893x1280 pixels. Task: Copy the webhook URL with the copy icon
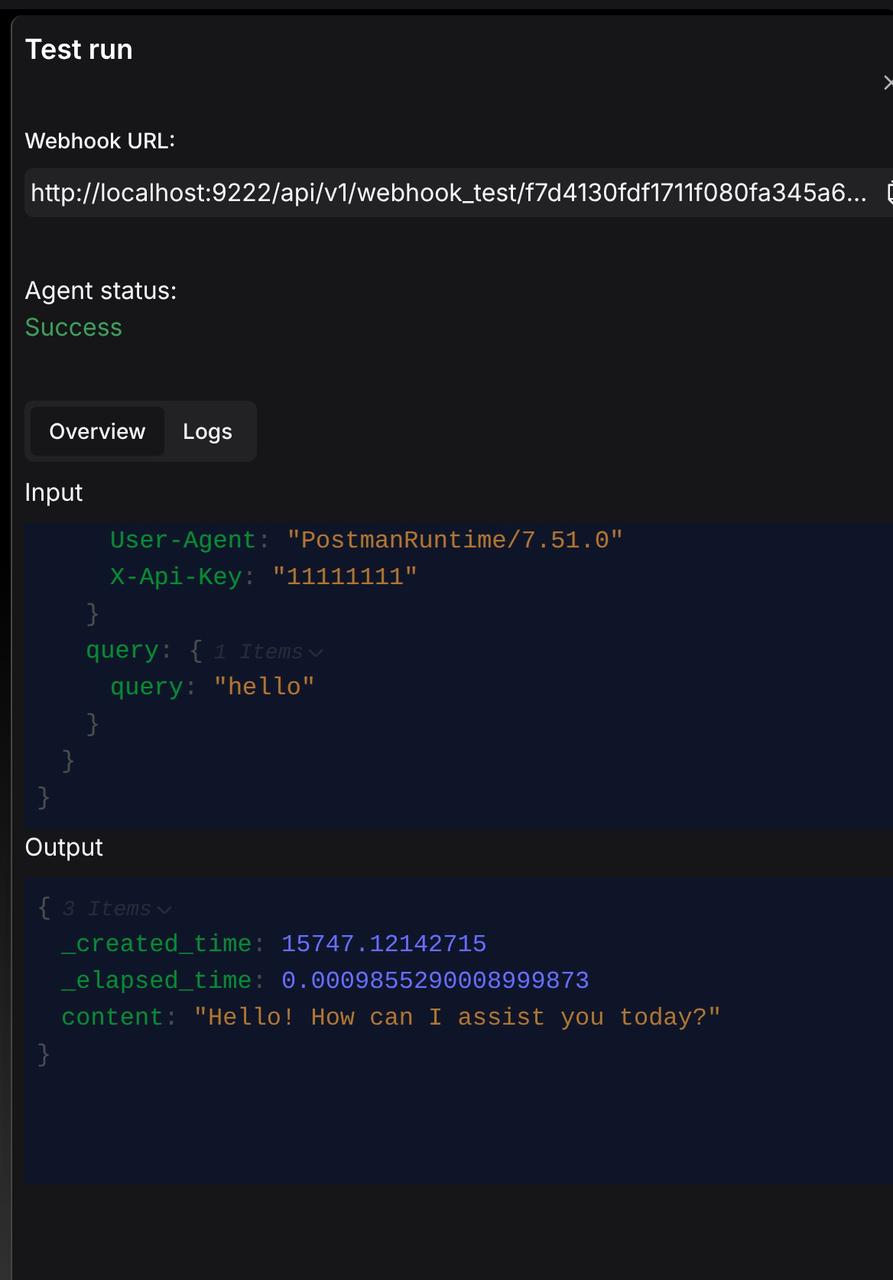coord(888,192)
